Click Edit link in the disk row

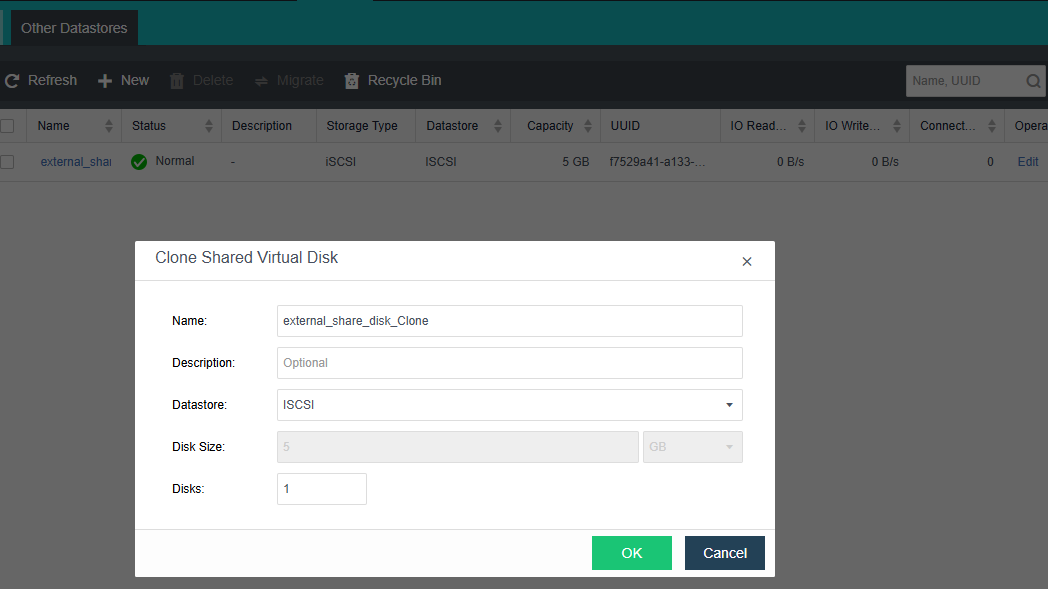point(1027,162)
